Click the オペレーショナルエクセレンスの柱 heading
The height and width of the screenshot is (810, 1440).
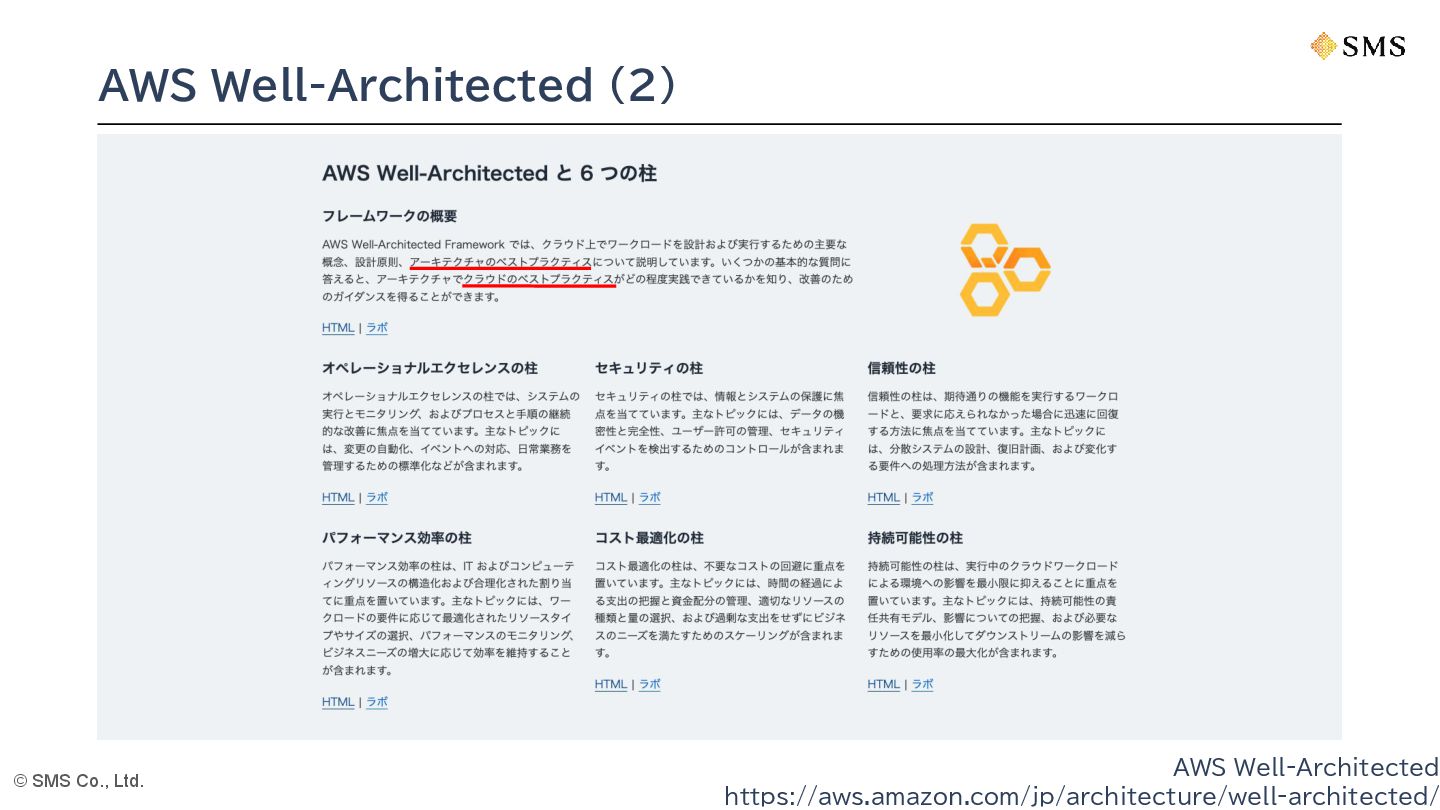430,368
